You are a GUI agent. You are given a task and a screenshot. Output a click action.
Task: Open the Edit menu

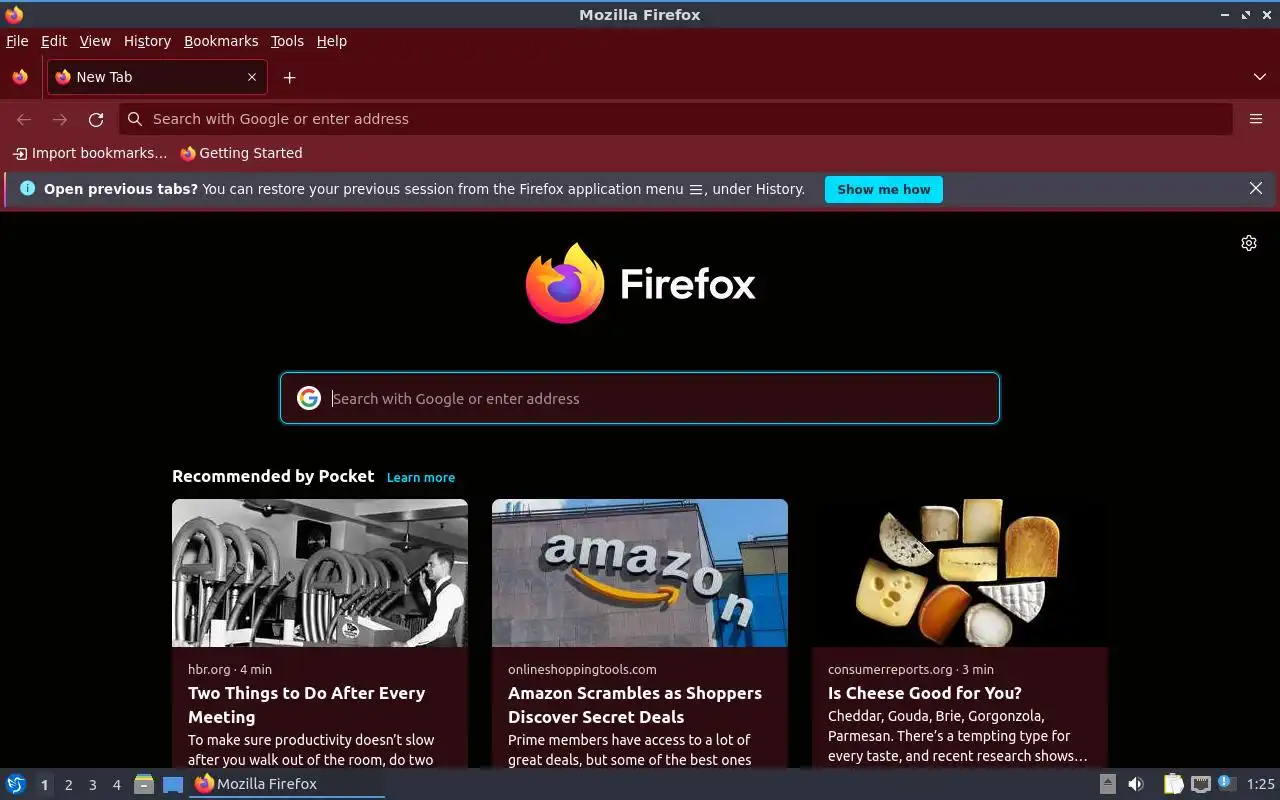pyautogui.click(x=54, y=41)
